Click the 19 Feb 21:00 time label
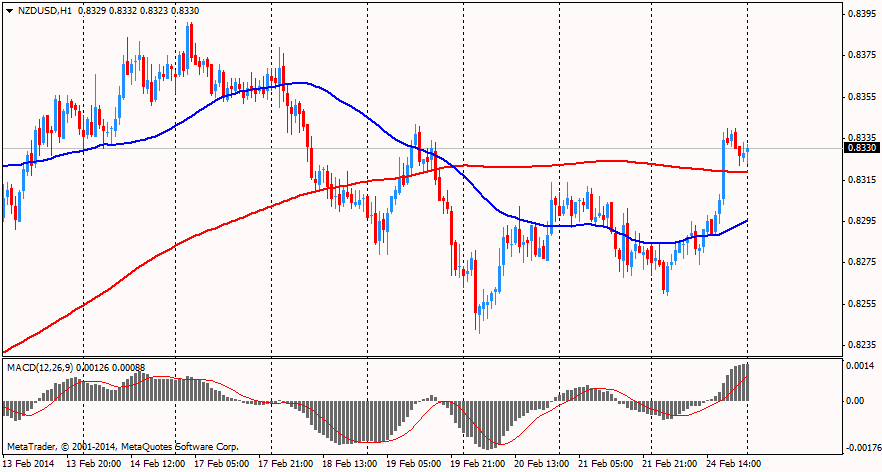882x472 pixels. tap(477, 464)
